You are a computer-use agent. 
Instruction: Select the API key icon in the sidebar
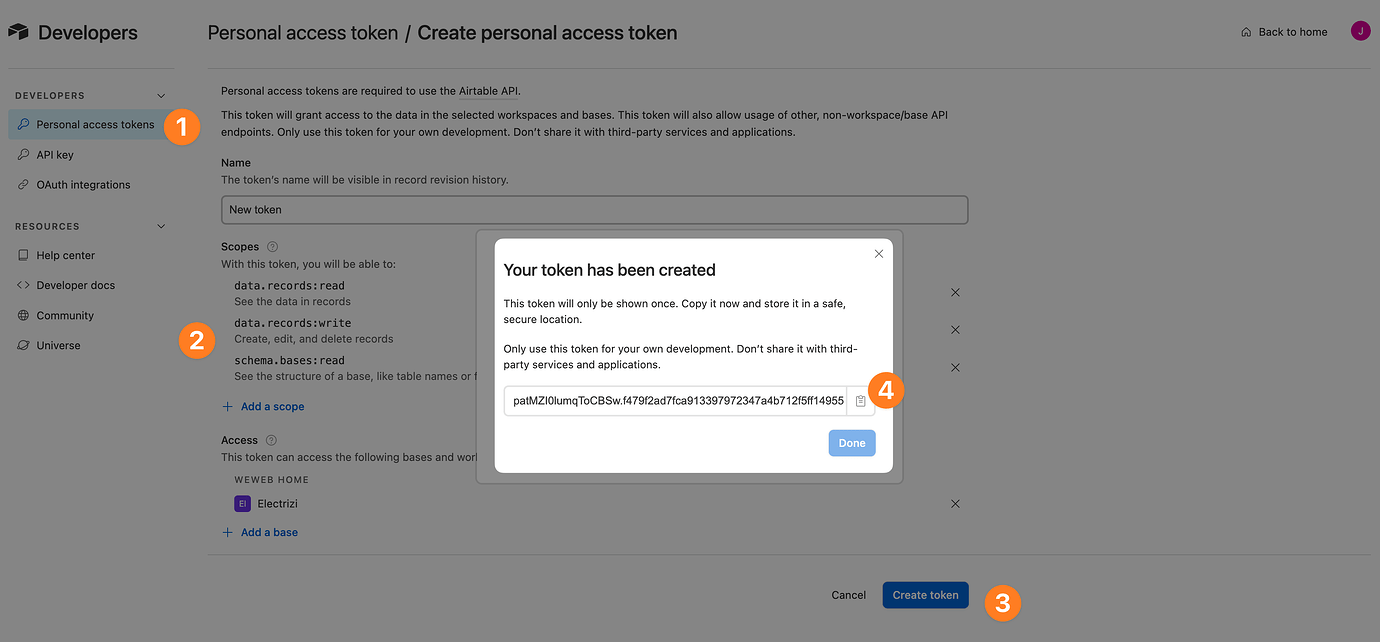pyautogui.click(x=23, y=154)
